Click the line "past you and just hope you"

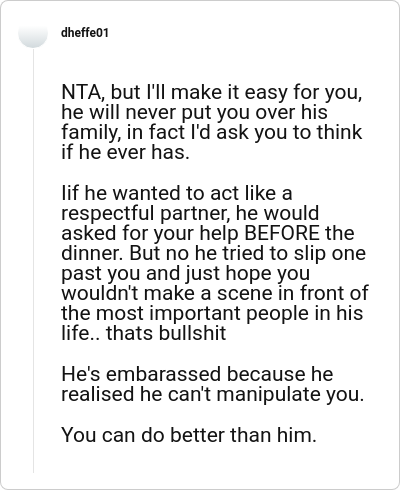click(x=186, y=273)
